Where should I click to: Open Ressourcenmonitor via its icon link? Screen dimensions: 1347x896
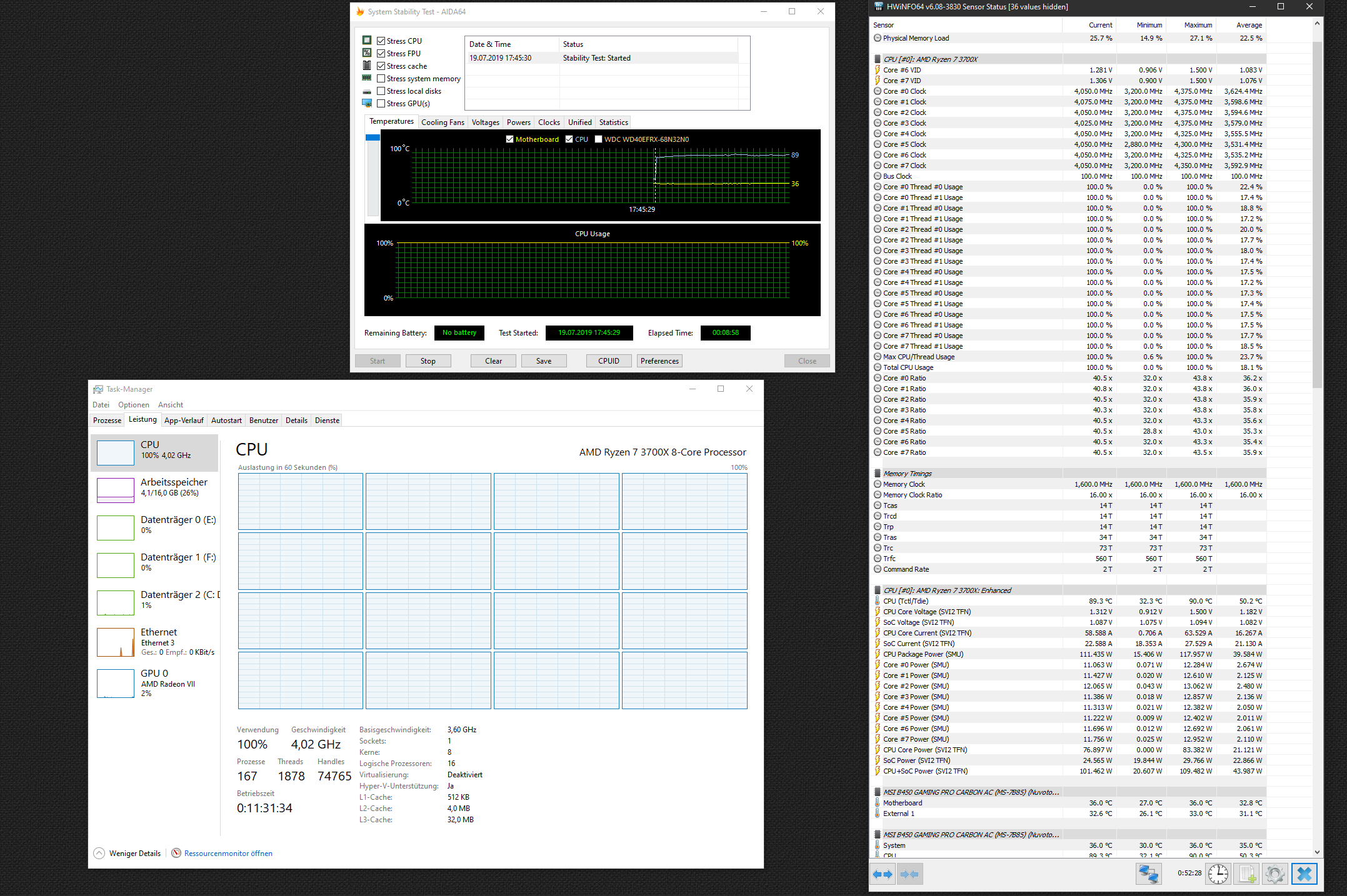(x=177, y=854)
